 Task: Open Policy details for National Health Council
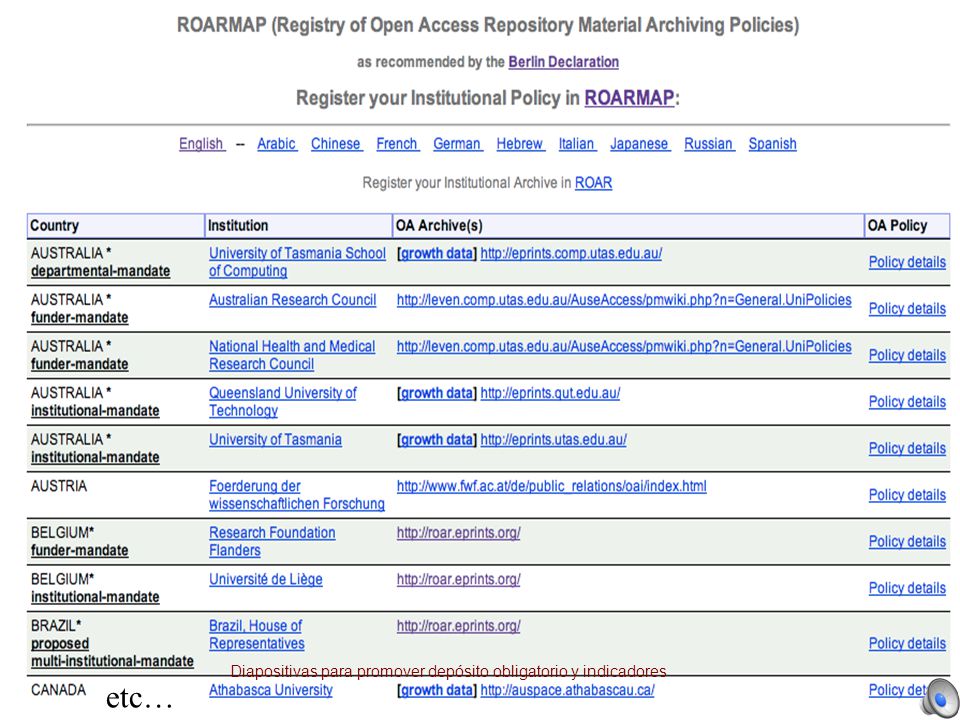[x=907, y=355]
